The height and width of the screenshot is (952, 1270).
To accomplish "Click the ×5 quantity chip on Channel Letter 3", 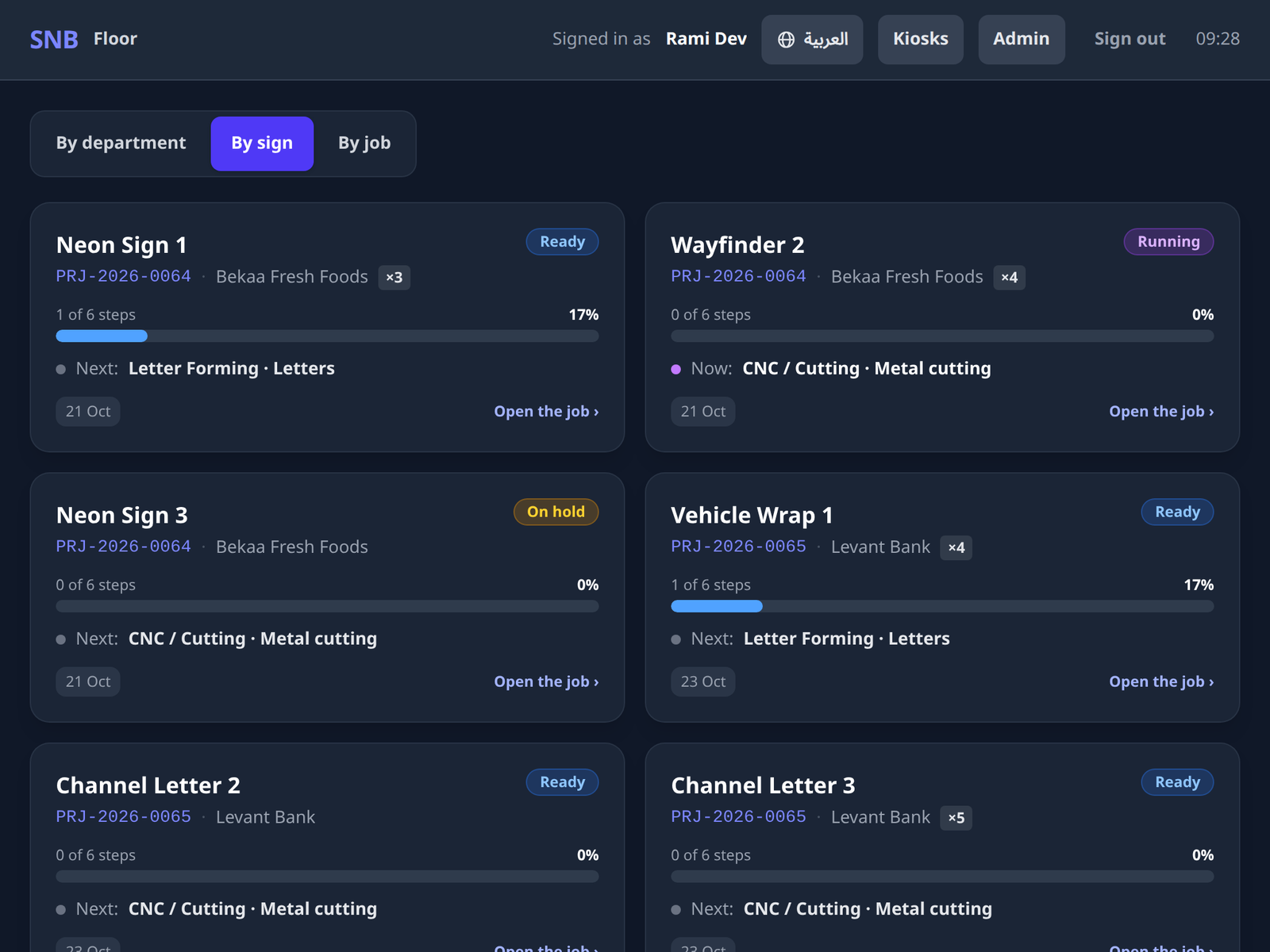I will [956, 818].
